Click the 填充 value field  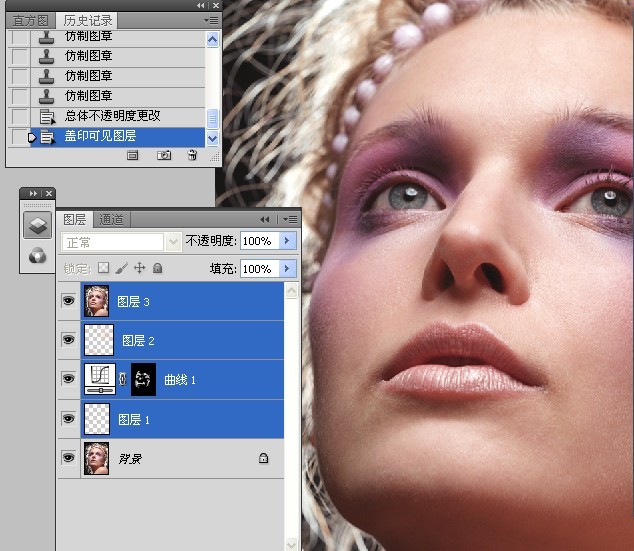[260, 268]
